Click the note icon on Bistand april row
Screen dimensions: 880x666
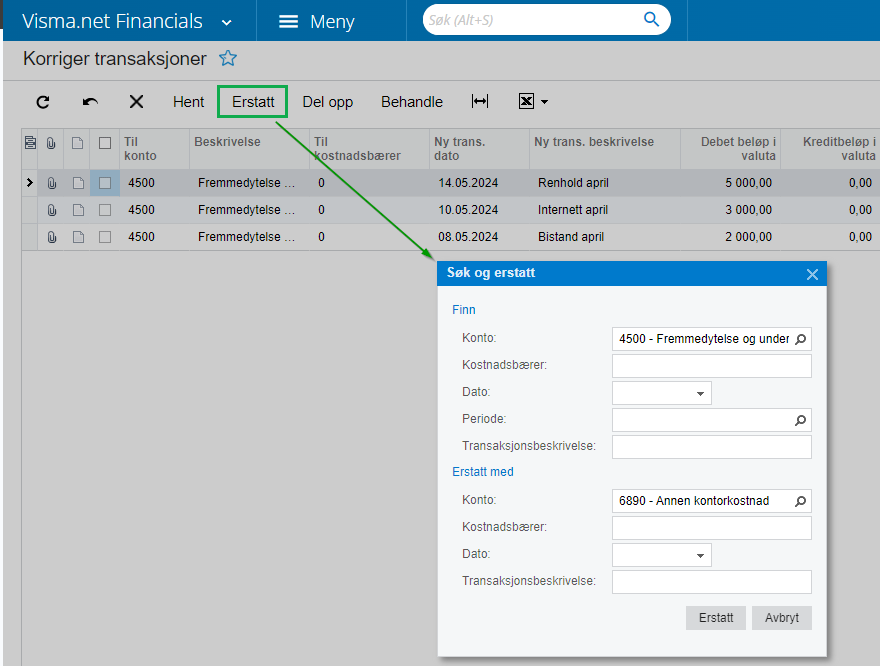pyautogui.click(x=78, y=237)
